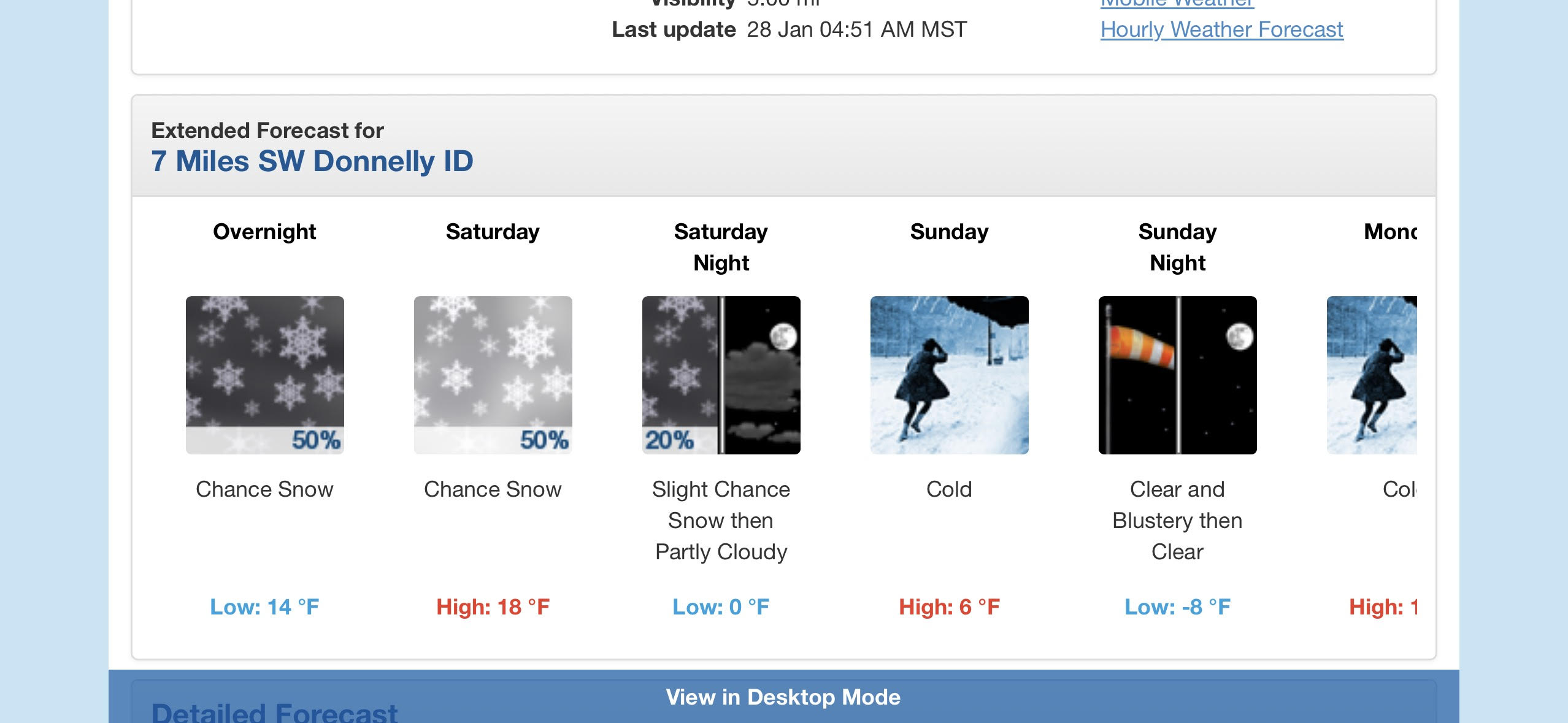The width and height of the screenshot is (1568, 723).
Task: Click the Low: 14 °F temperature
Action: tap(264, 607)
